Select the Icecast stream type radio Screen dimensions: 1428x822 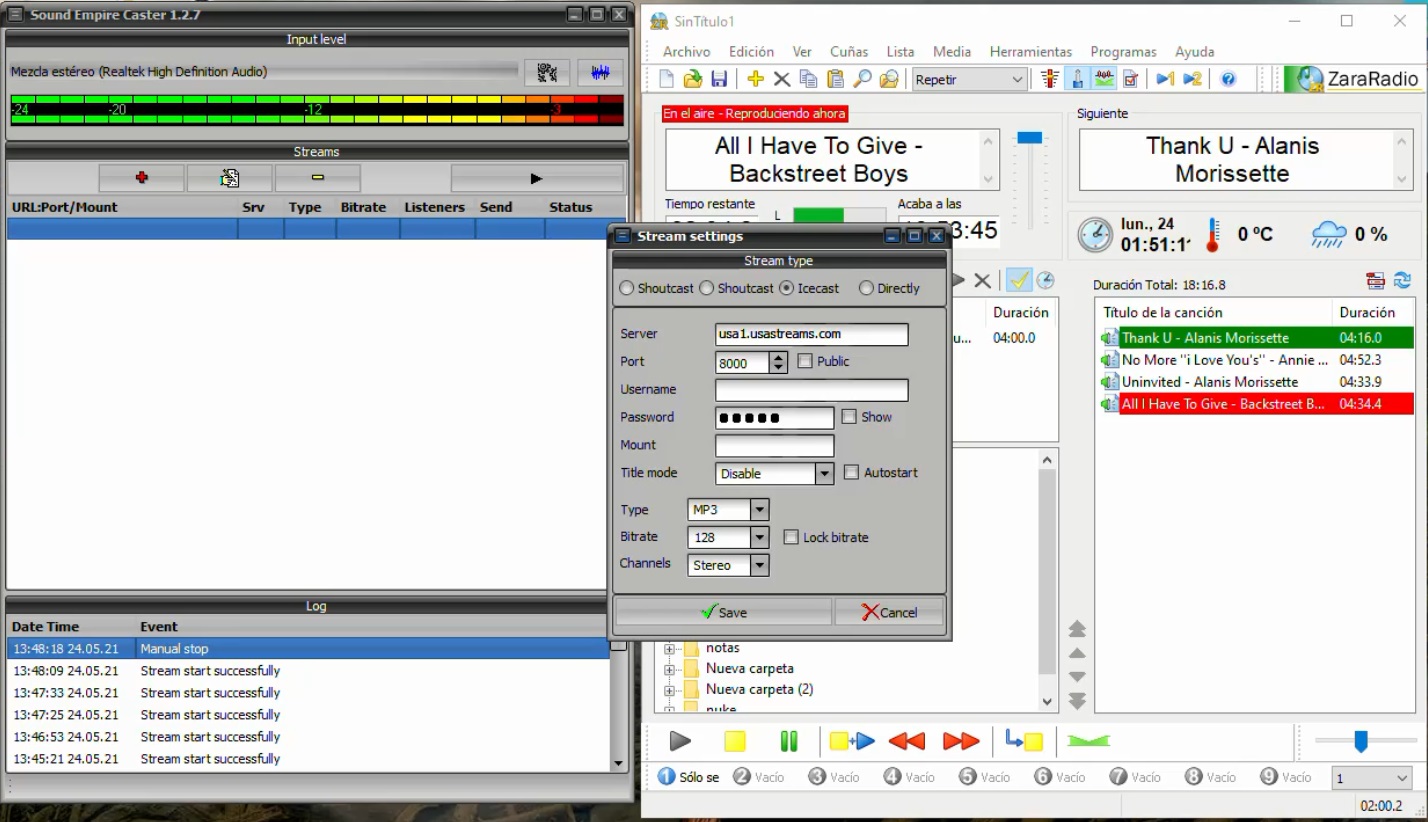pyautogui.click(x=787, y=288)
